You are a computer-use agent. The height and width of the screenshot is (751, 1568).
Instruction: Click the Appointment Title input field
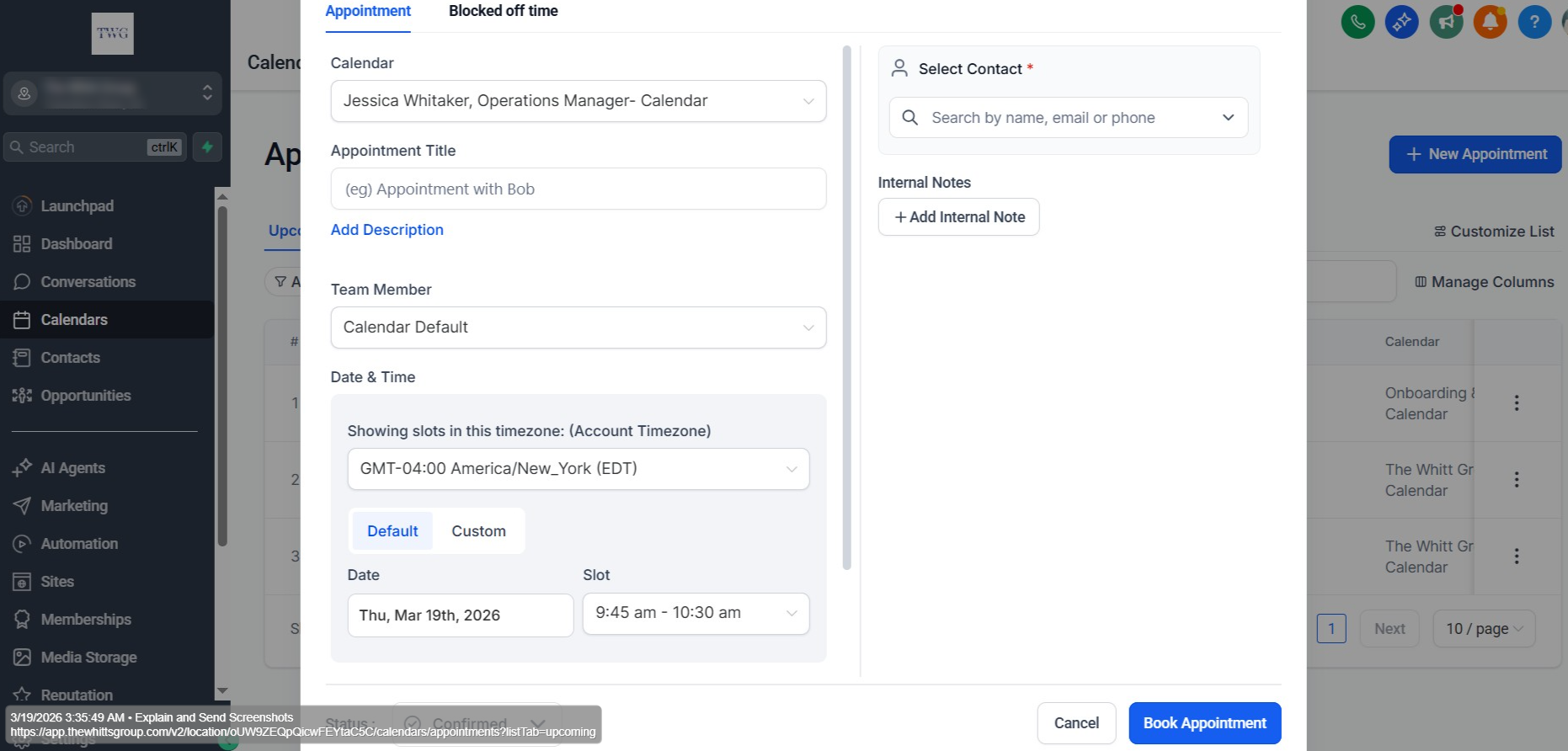[579, 189]
